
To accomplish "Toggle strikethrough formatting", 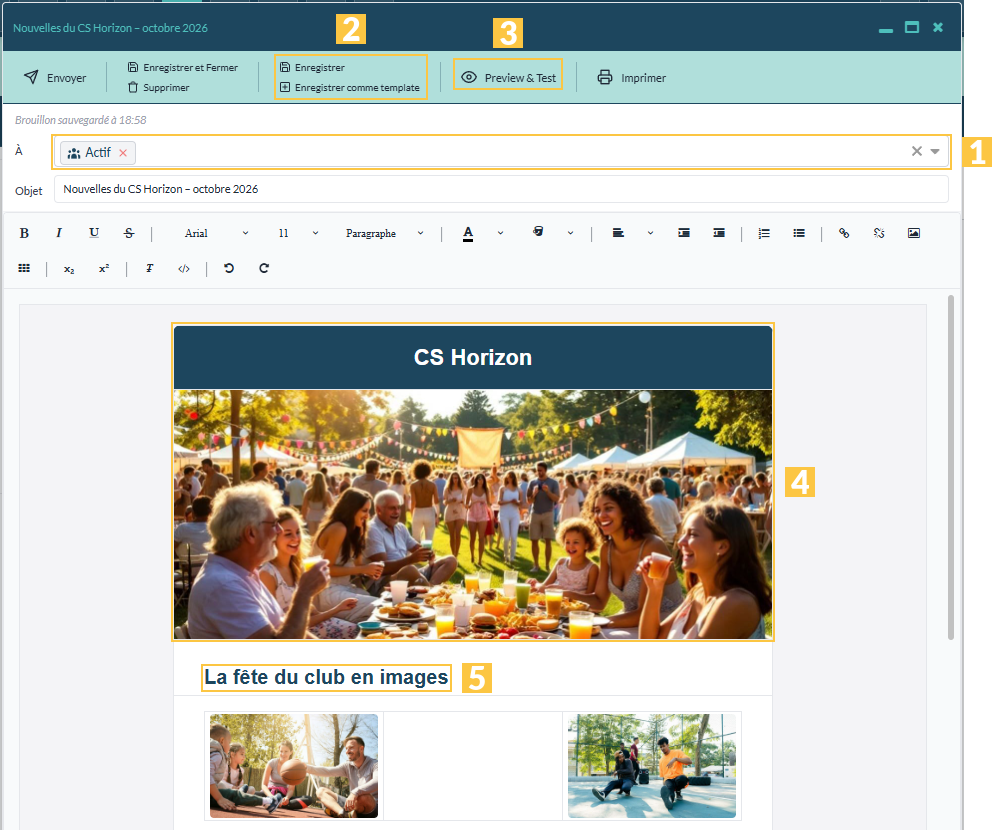I will point(129,233).
